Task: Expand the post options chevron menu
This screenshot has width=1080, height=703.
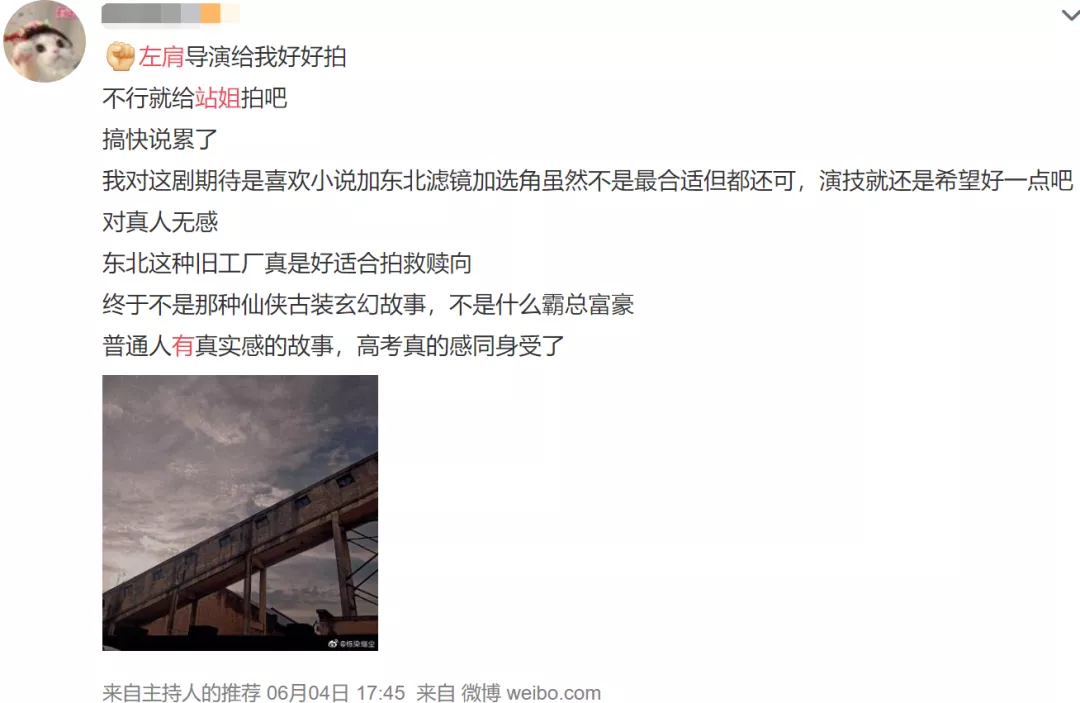Action: pyautogui.click(x=1071, y=14)
